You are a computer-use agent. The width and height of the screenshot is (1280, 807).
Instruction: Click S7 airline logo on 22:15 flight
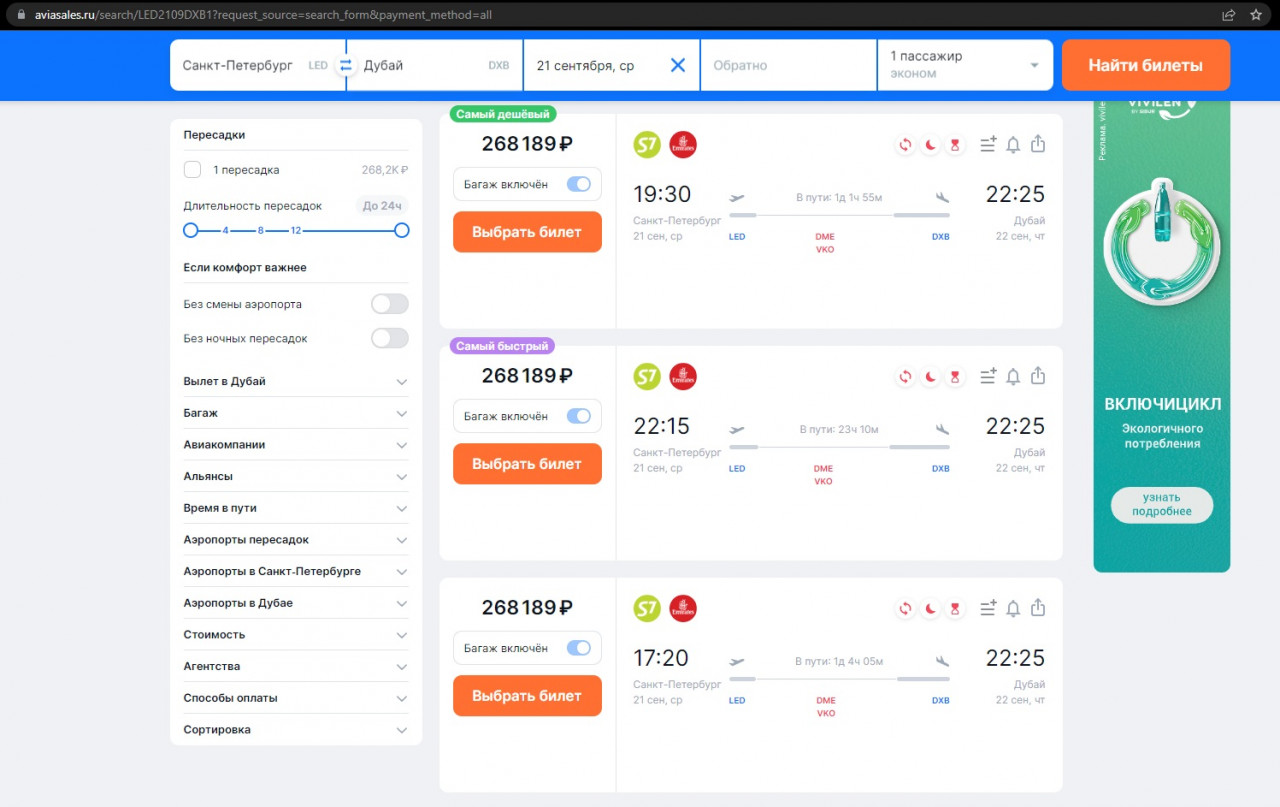(648, 377)
